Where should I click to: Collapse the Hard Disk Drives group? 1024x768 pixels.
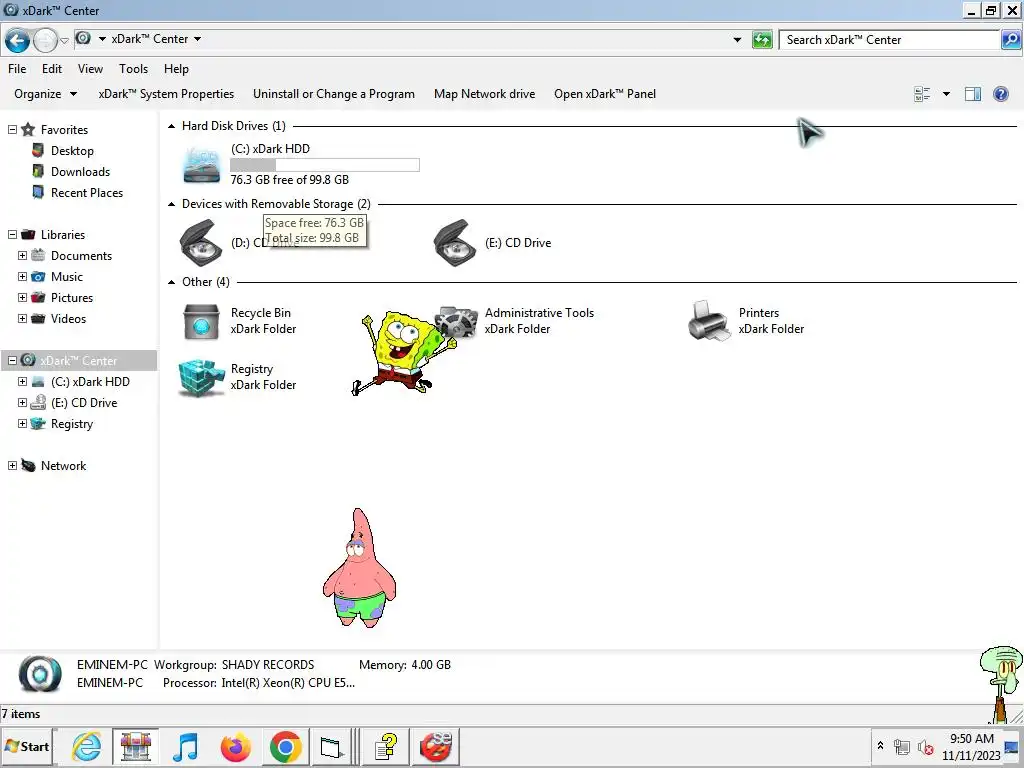[x=172, y=126]
